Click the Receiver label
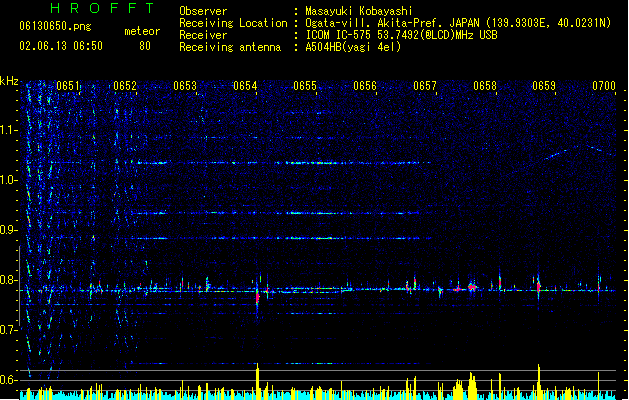The height and width of the screenshot is (400, 629). [203, 35]
